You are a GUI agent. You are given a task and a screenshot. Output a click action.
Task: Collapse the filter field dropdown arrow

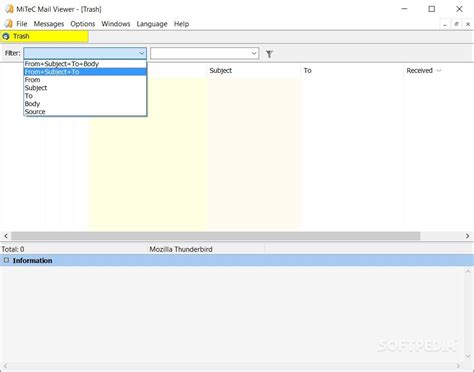click(x=141, y=53)
